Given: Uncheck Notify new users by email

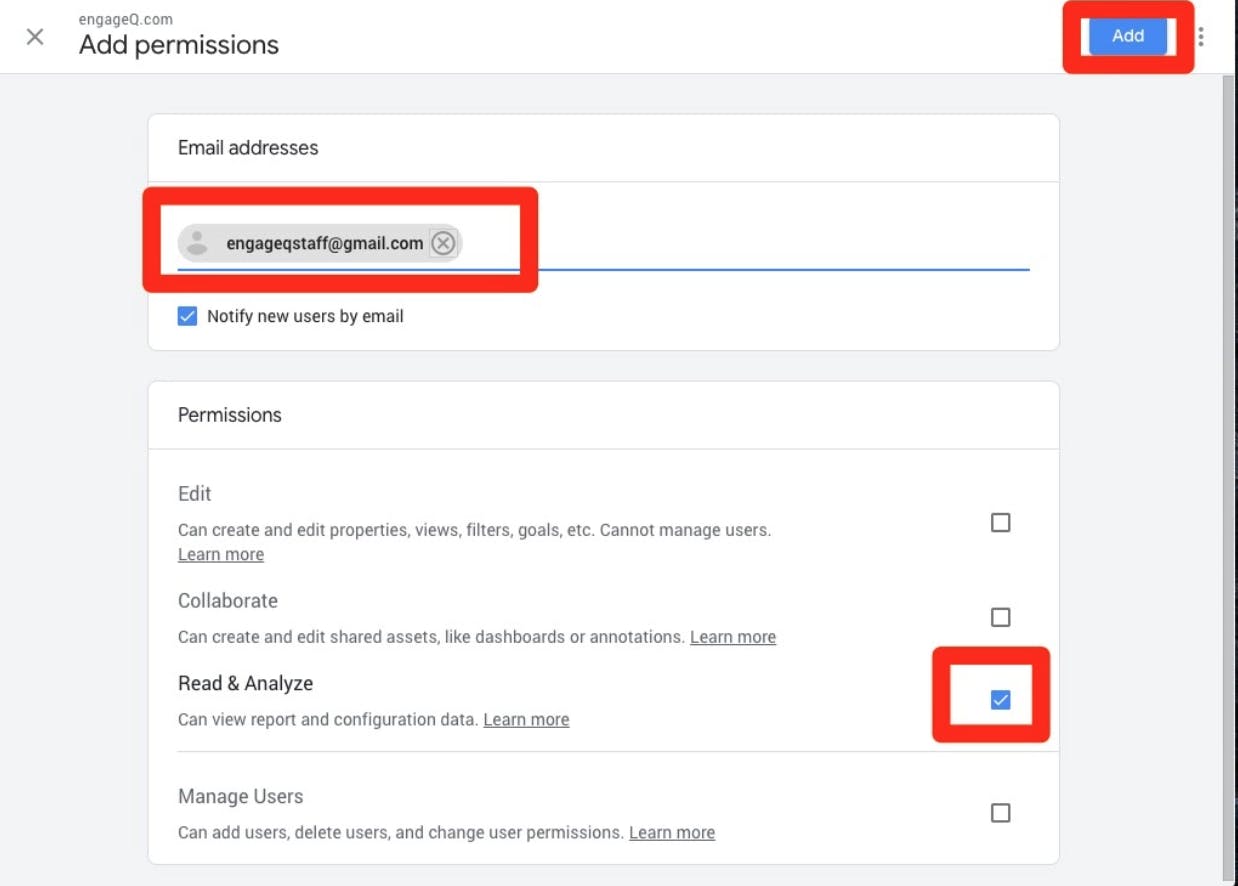Looking at the screenshot, I should 187,317.
